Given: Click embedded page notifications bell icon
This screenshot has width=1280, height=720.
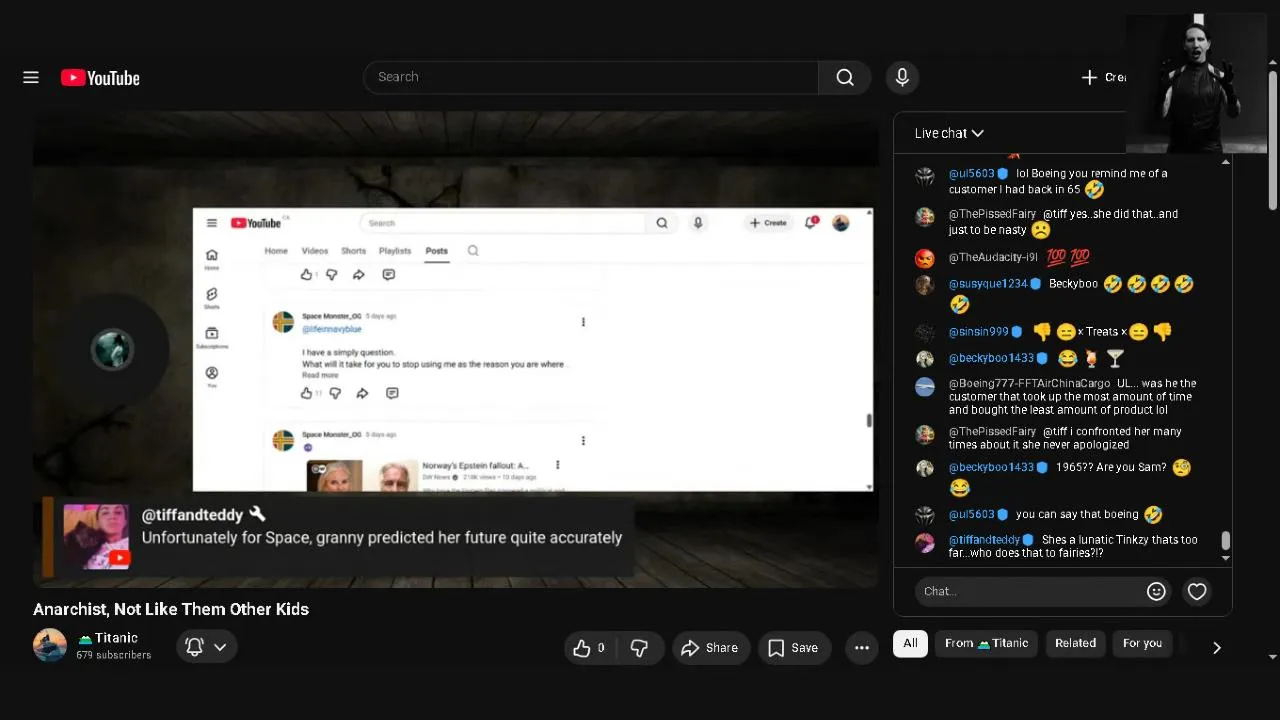Looking at the screenshot, I should pos(811,222).
